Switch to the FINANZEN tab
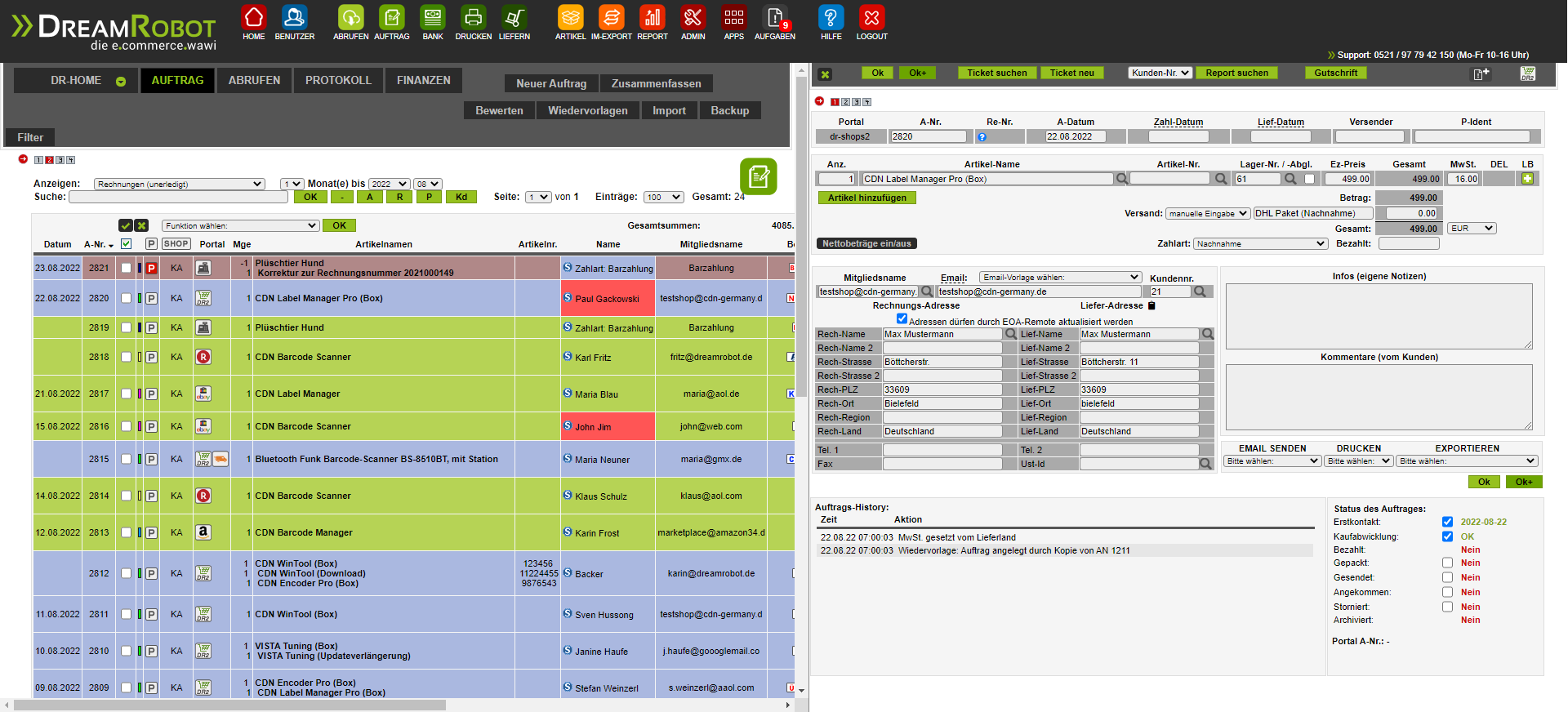This screenshot has width=1568, height=712. [x=423, y=80]
